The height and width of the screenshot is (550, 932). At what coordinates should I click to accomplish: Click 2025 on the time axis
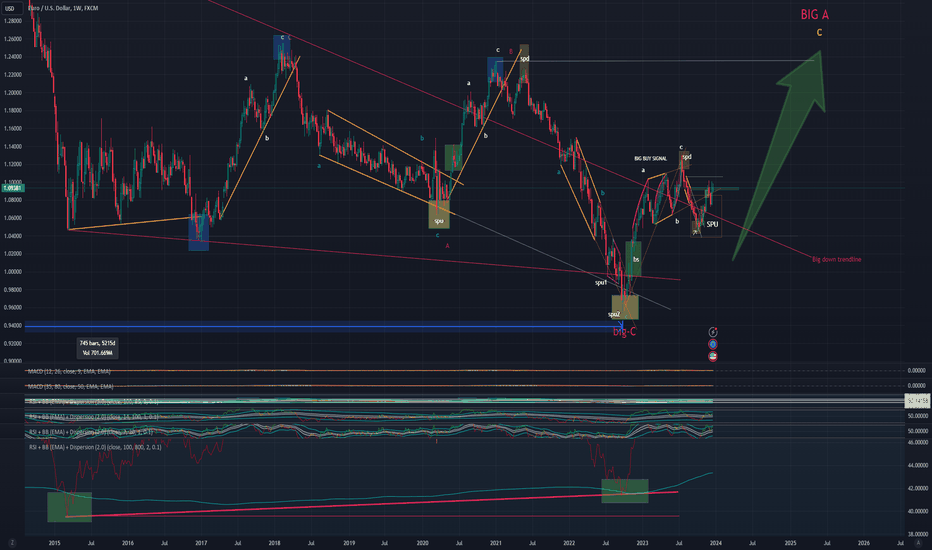tap(791, 543)
